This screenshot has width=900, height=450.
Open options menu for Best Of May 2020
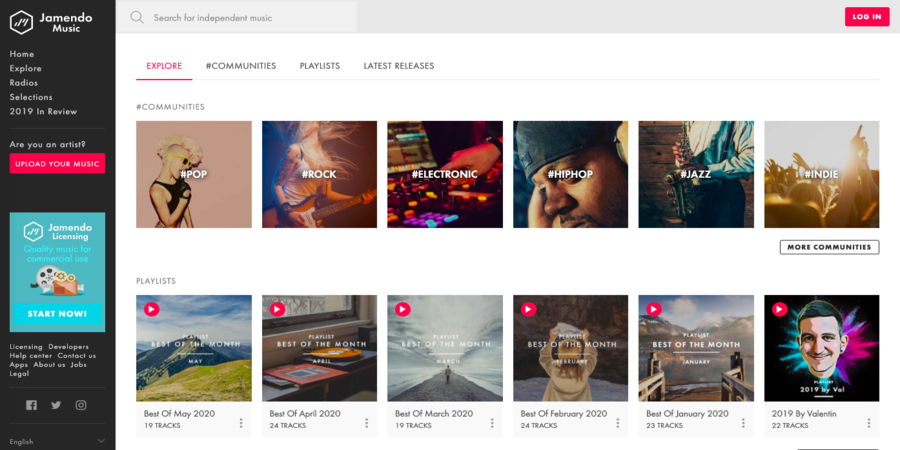pos(241,423)
